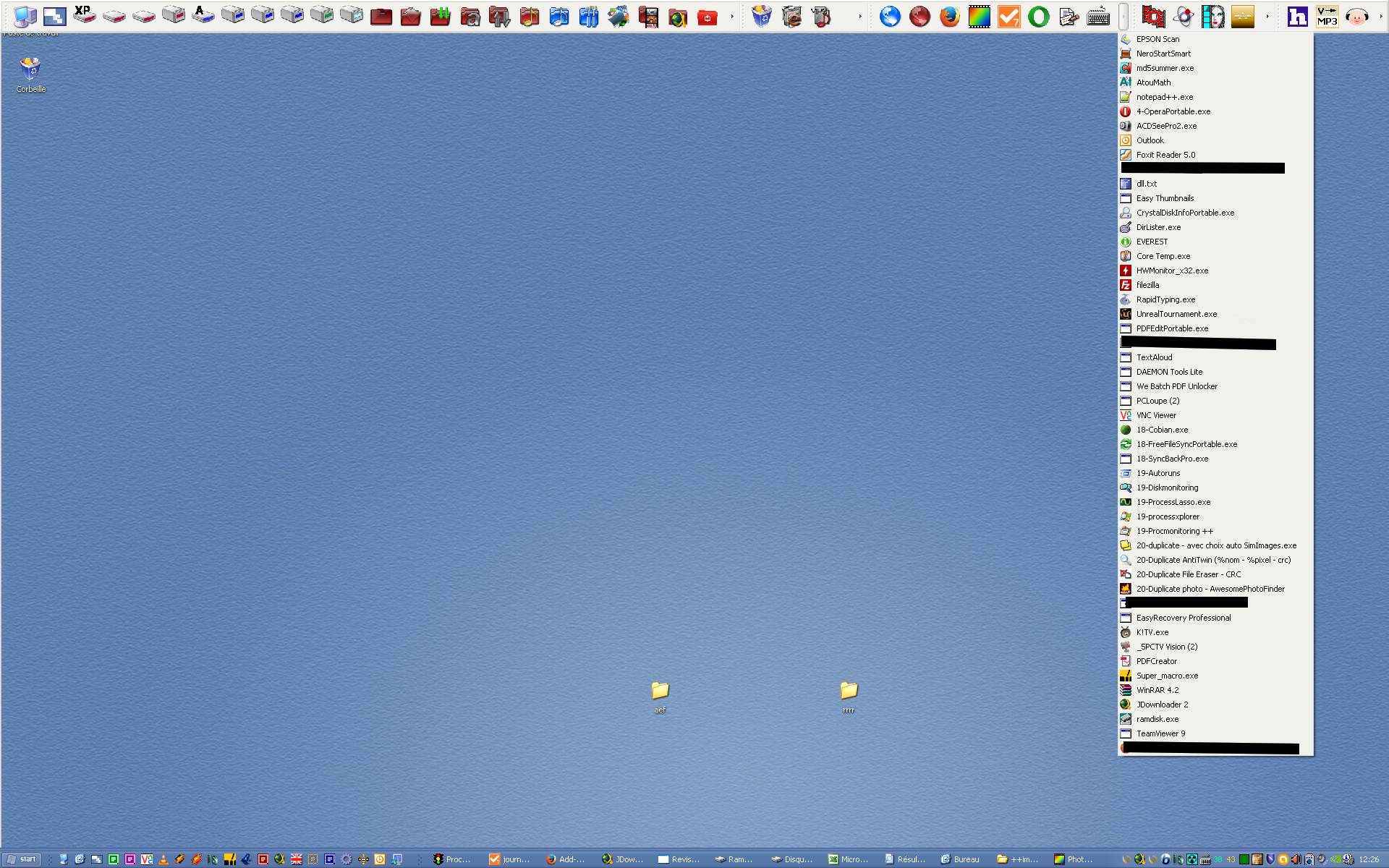The image size is (1389, 868).
Task: Open the V to MP3 converter icon
Action: click(1328, 16)
